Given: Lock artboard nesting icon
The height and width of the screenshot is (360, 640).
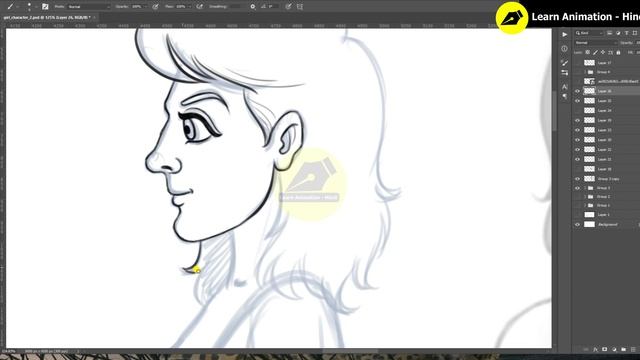Looking at the screenshot, I should click(611, 53).
